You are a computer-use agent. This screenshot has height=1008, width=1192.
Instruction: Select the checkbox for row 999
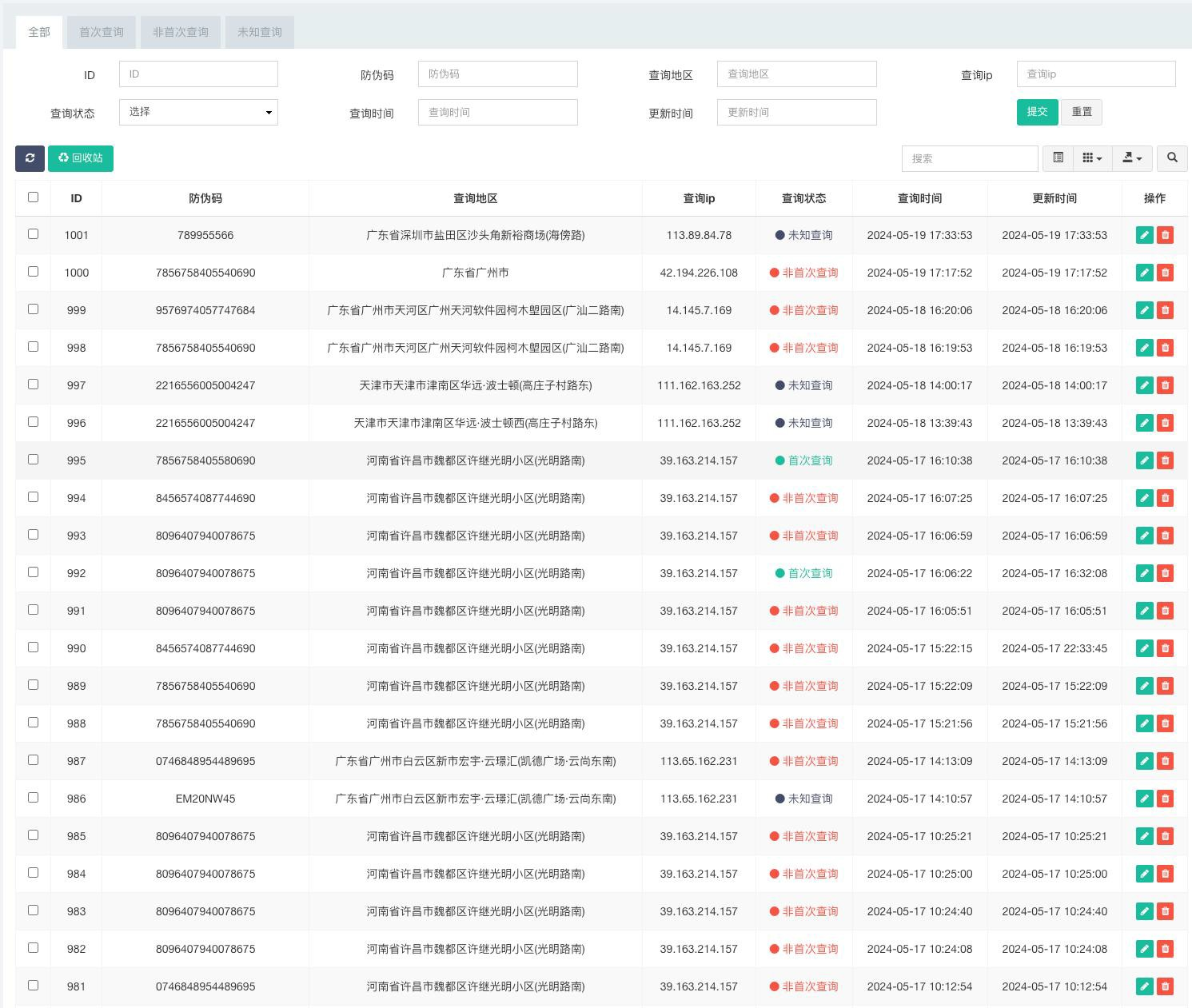click(x=33, y=309)
